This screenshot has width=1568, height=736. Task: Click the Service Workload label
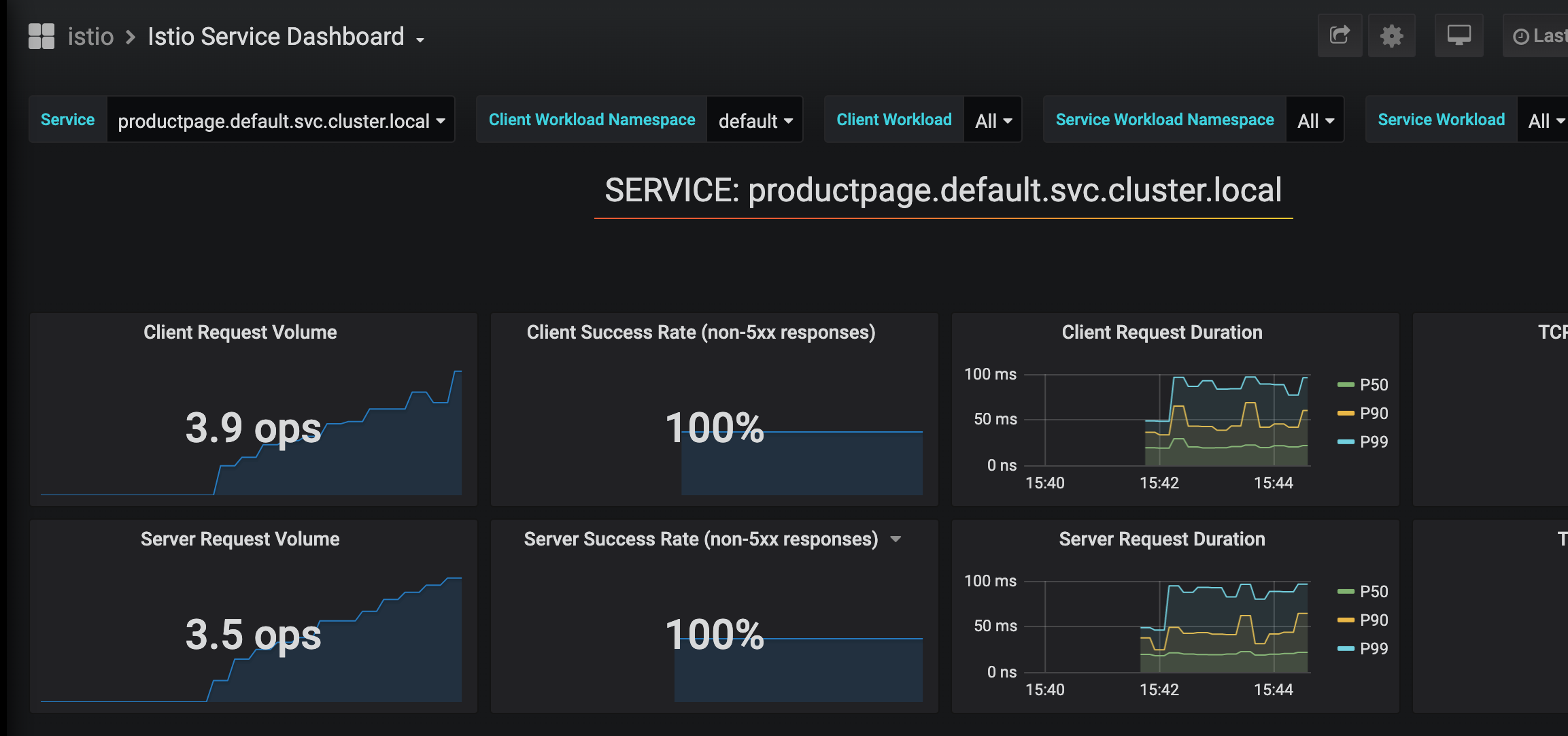1442,120
